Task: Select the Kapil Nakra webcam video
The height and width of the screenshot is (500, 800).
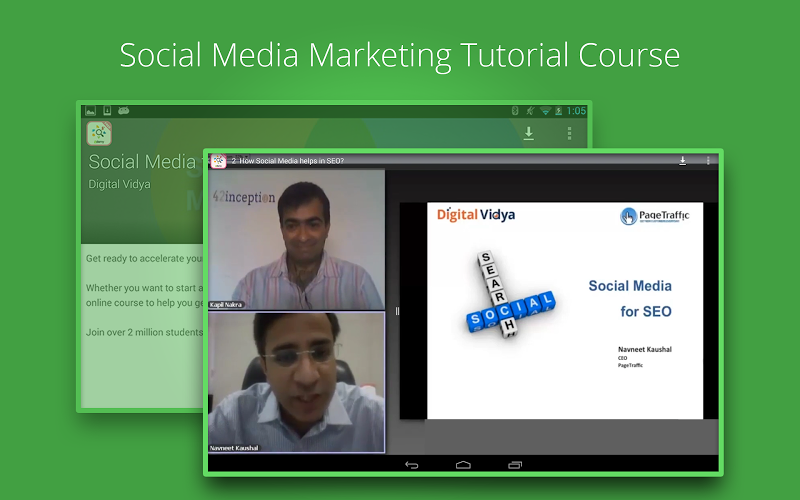Action: 296,239
